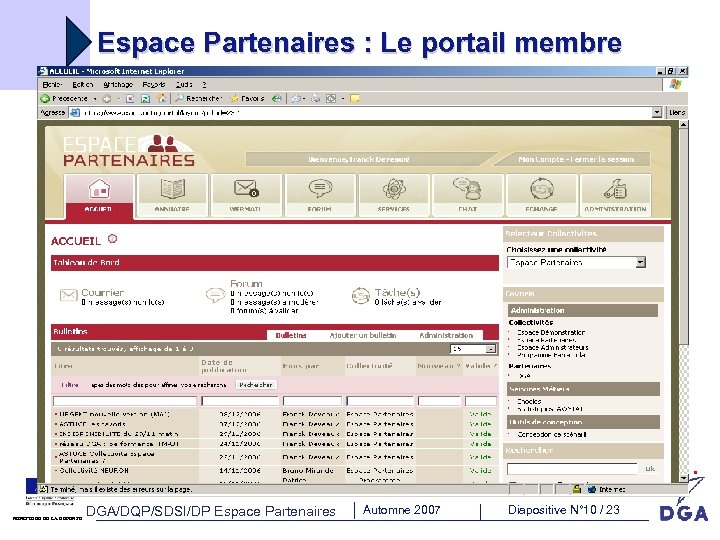Switch to the Administration tab in Bulletins
The image size is (720, 540).
pyautogui.click(x=446, y=335)
